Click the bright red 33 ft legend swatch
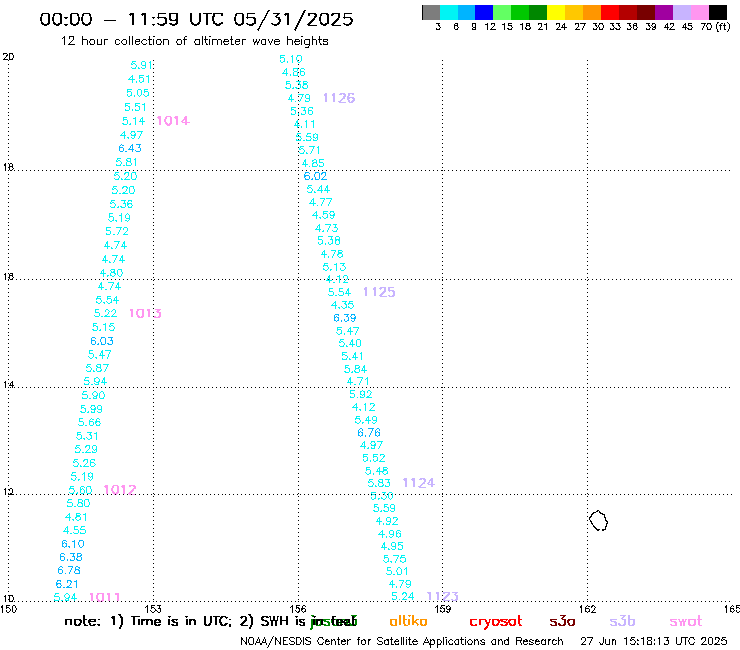740x650 pixels. tap(609, 12)
